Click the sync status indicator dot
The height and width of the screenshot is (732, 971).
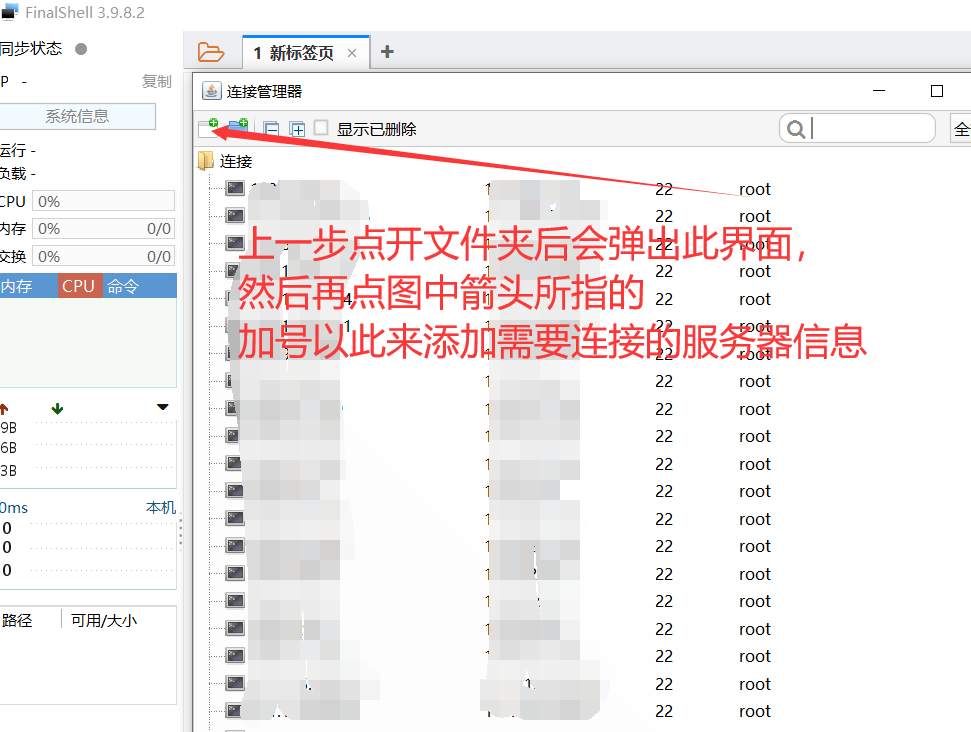(81, 49)
